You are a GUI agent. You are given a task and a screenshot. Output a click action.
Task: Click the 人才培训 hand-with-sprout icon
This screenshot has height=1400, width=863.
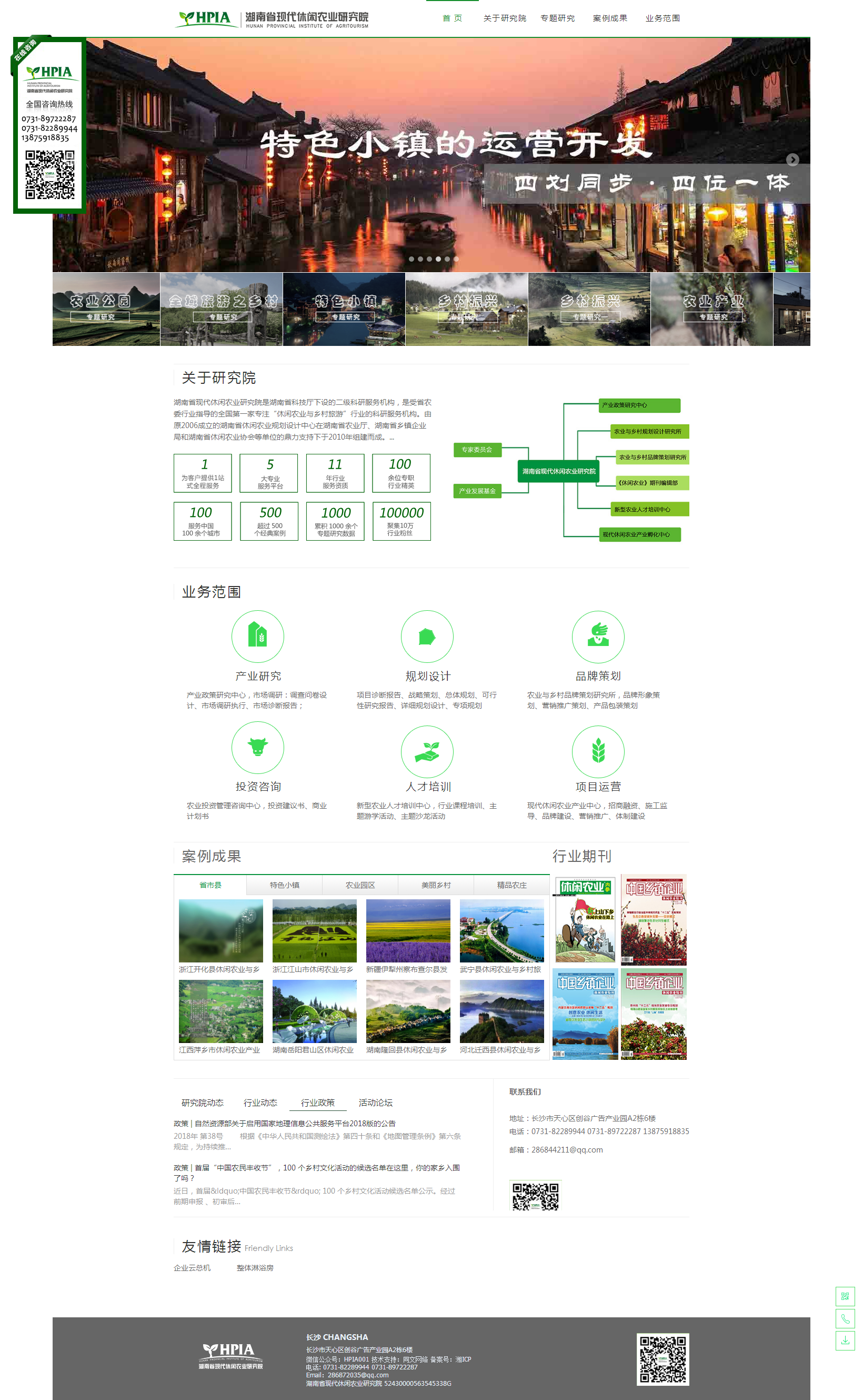pos(427,751)
